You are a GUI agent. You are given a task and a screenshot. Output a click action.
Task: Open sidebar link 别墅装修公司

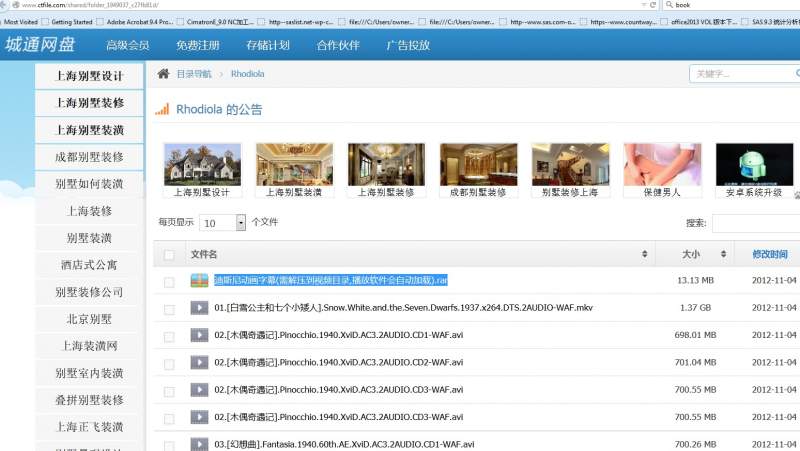coord(89,292)
